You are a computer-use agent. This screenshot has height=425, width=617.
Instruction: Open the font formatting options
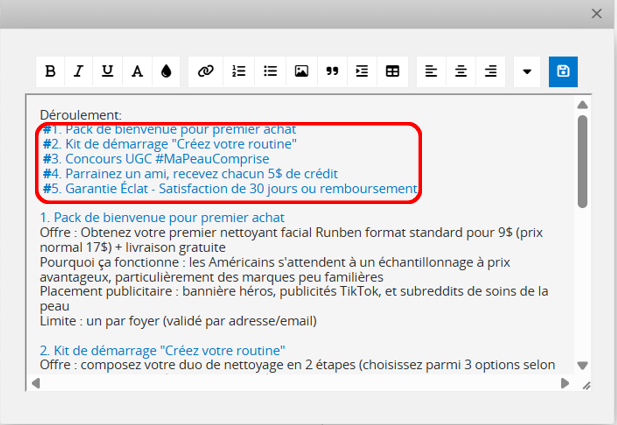coord(136,71)
